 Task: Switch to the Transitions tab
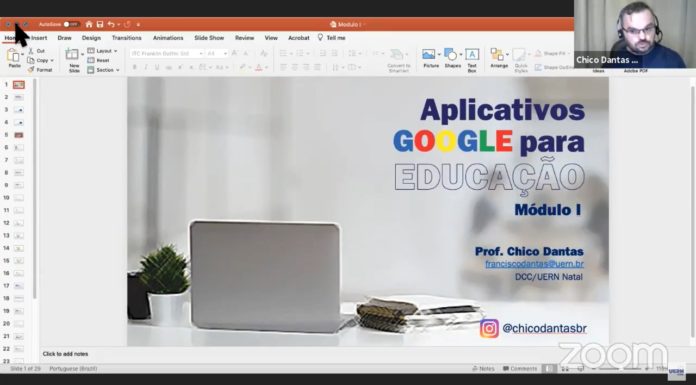pos(127,38)
